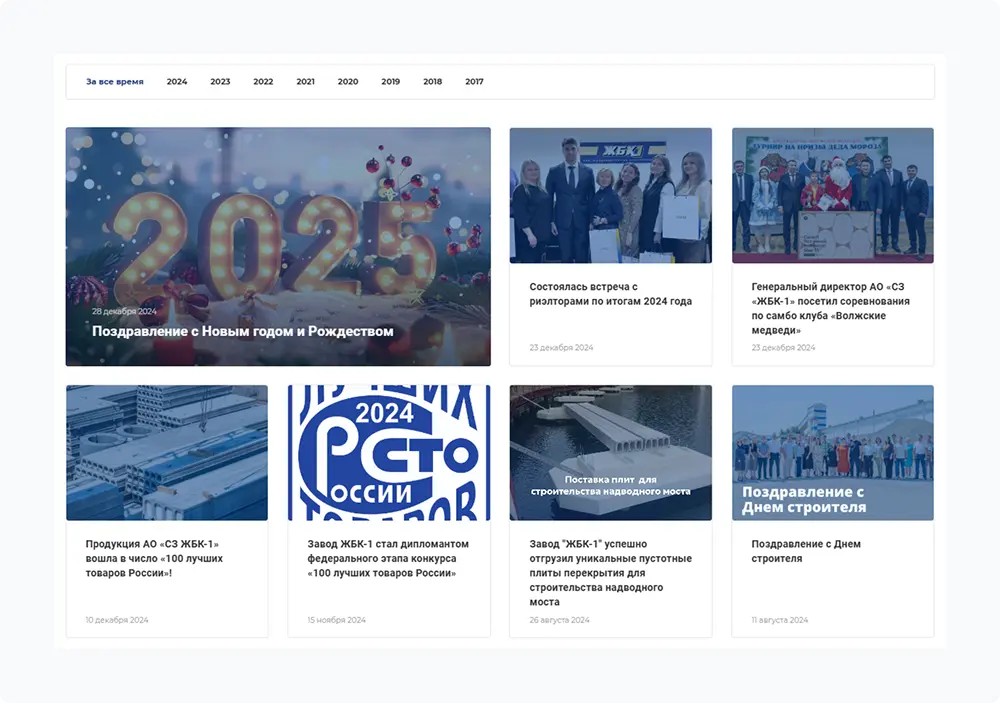Open the 2022 news archive tab
1000x703 pixels.
click(263, 82)
